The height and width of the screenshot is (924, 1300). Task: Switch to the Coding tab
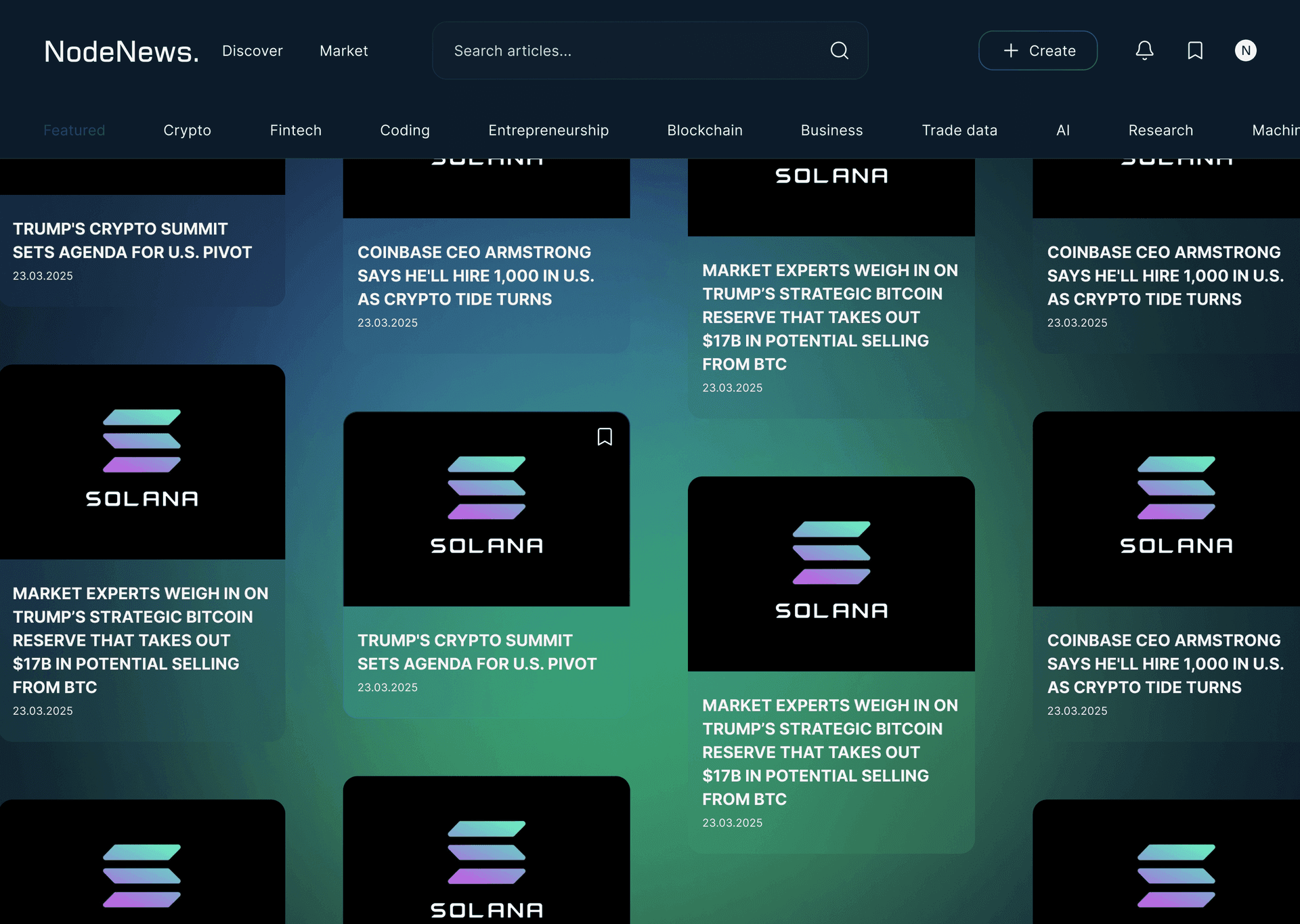point(405,130)
